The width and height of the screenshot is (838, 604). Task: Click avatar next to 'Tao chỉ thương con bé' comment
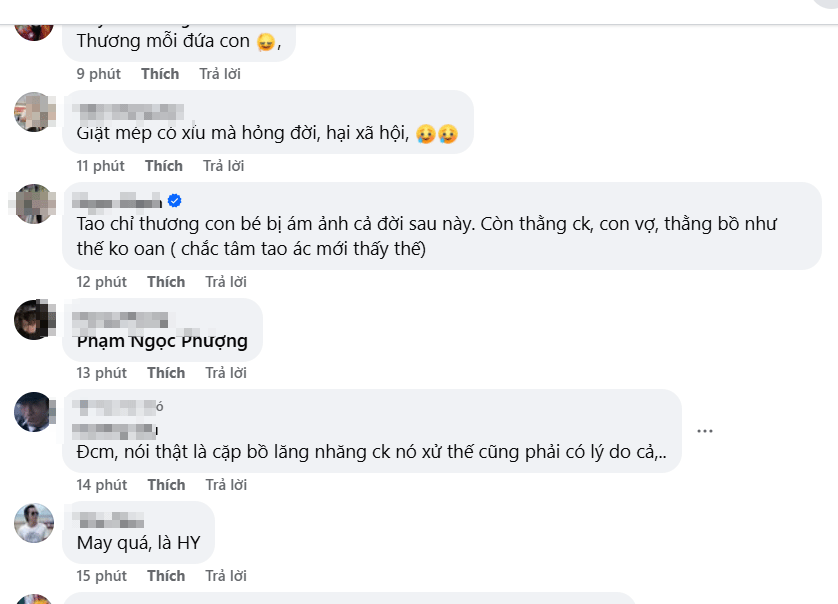pyautogui.click(x=34, y=203)
